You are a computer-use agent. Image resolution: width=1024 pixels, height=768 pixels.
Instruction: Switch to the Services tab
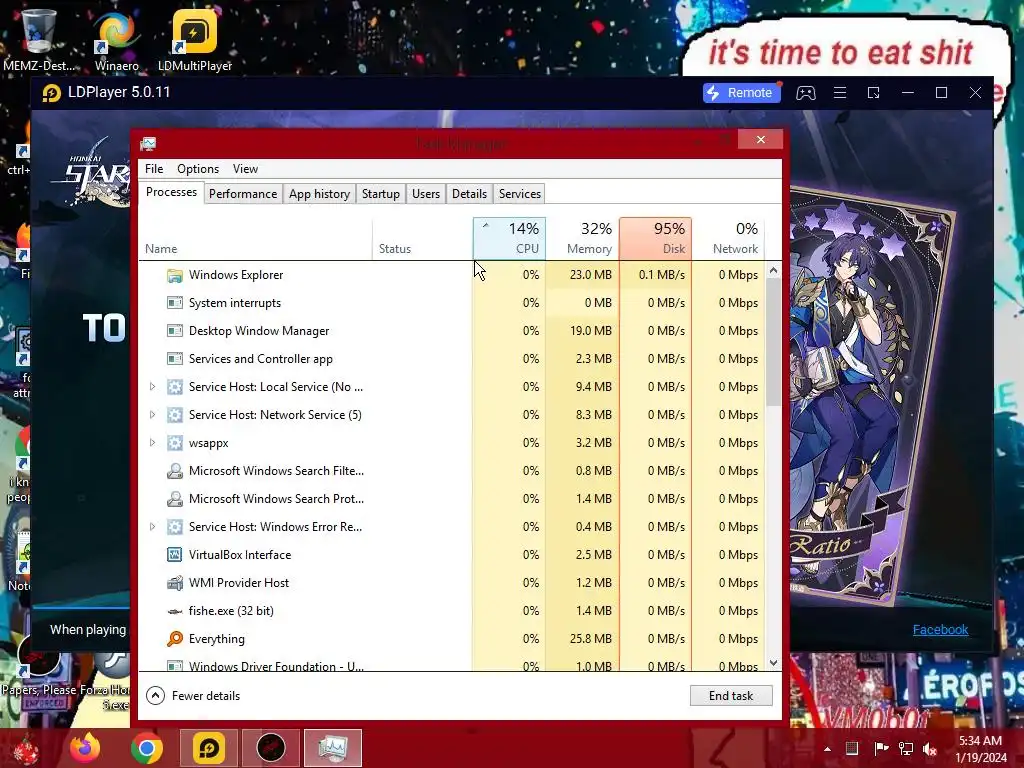point(520,194)
